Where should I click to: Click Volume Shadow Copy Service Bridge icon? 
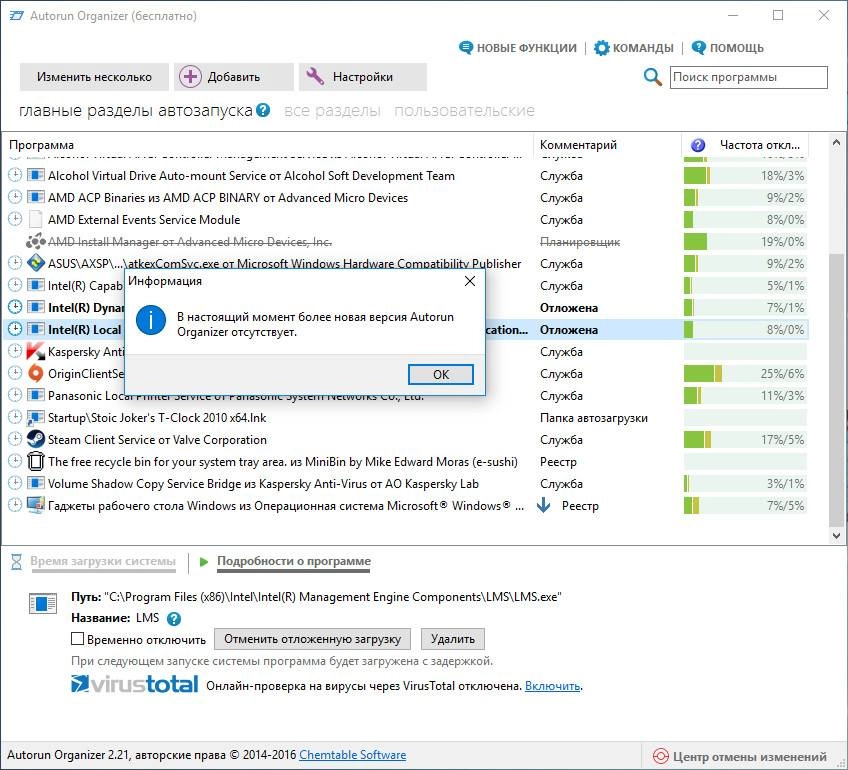pyautogui.click(x=36, y=483)
